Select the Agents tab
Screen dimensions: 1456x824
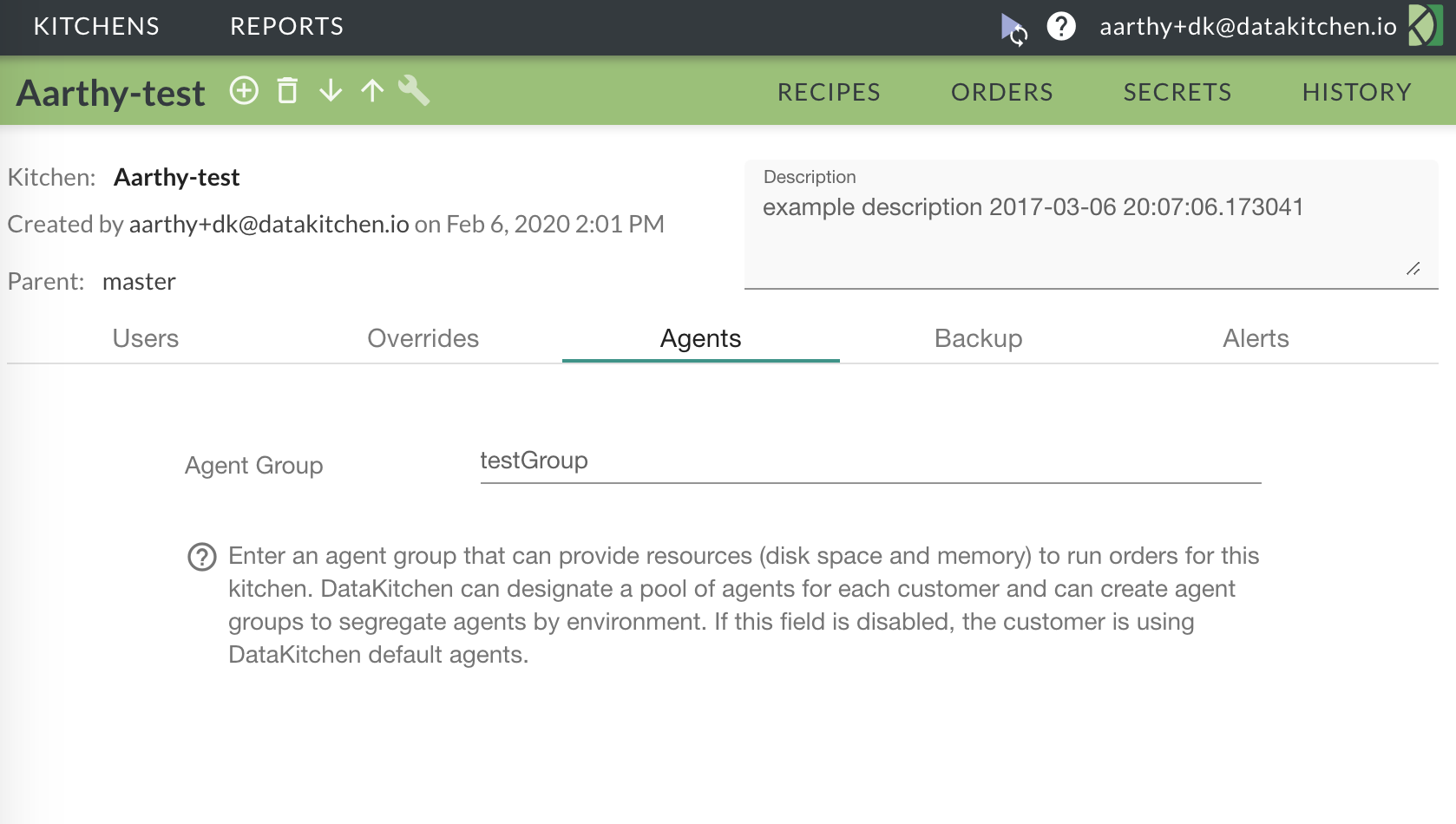click(701, 338)
